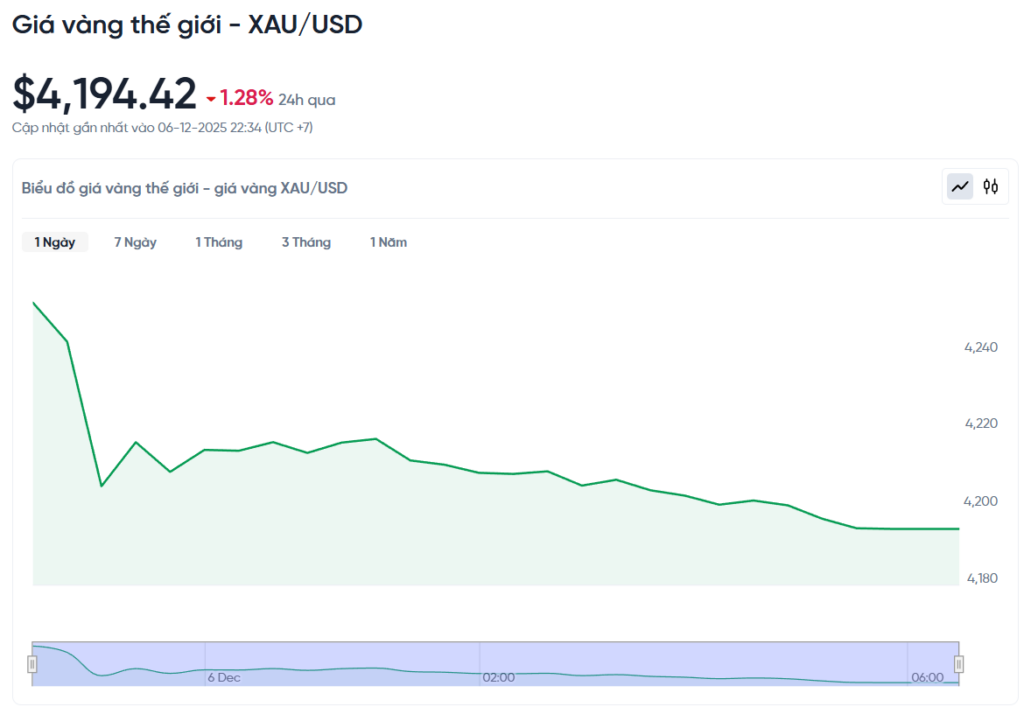
Task: Click the "Biểu đồ giá vàng thế giới" chart title
Action: coord(184,188)
